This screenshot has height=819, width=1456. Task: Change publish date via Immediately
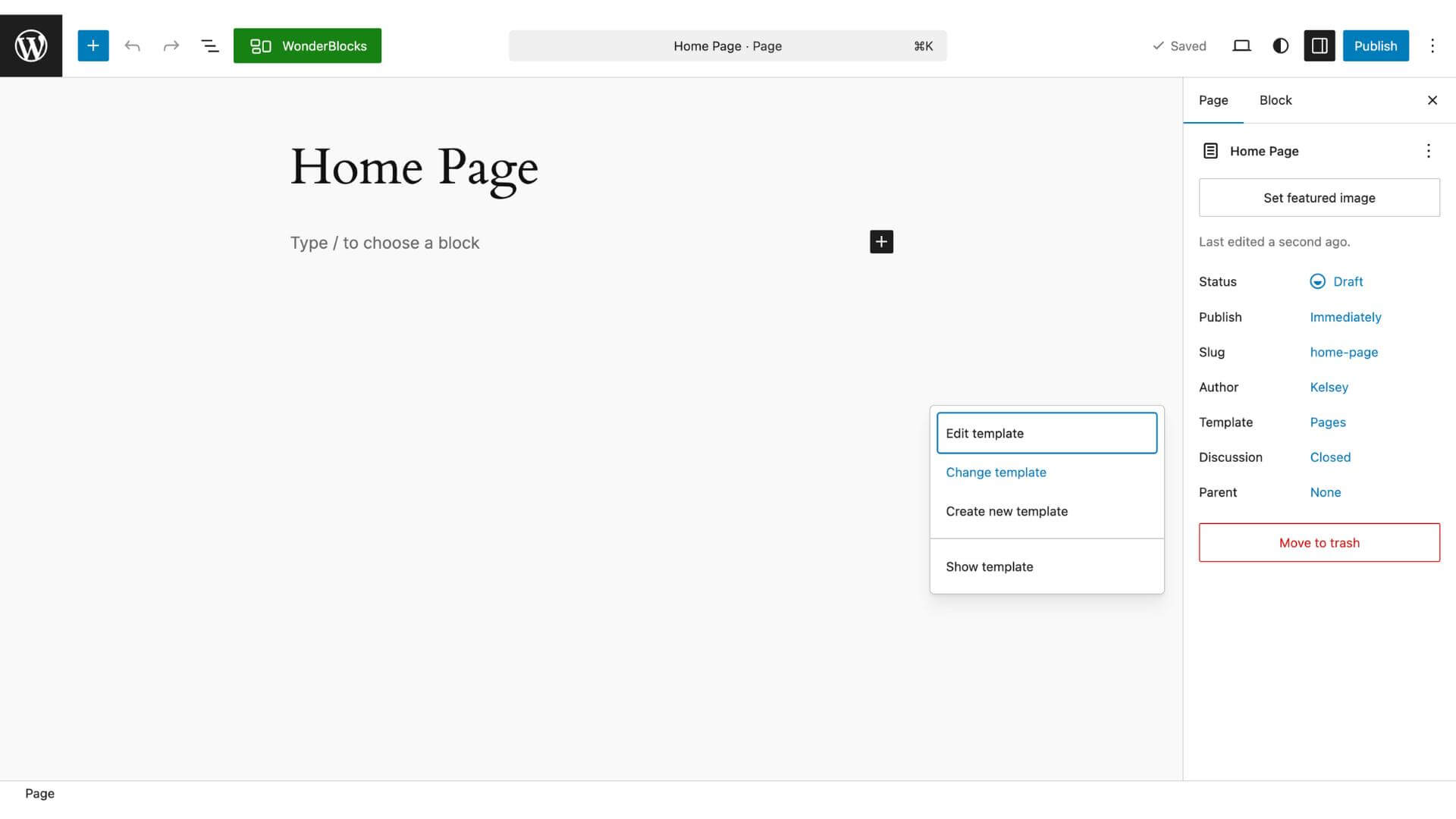coord(1345,317)
